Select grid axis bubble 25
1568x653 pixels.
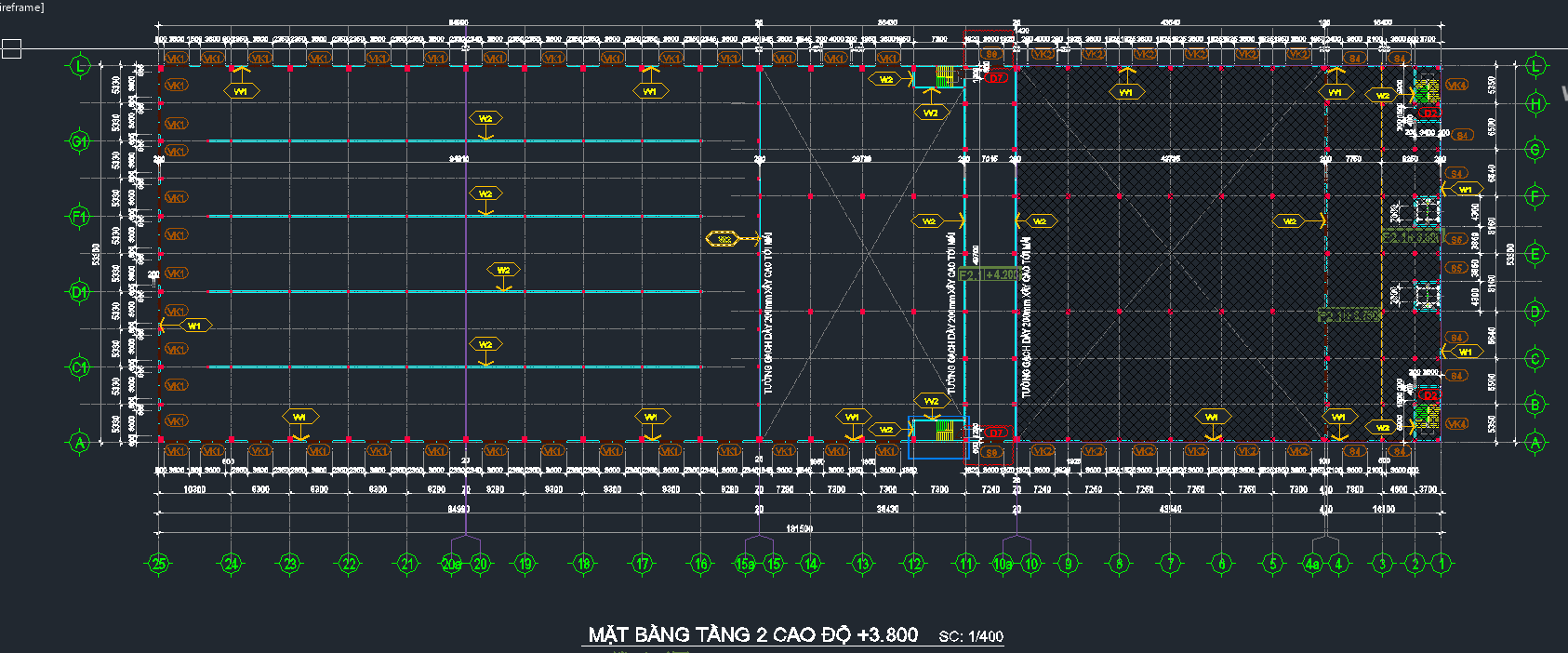tap(159, 564)
